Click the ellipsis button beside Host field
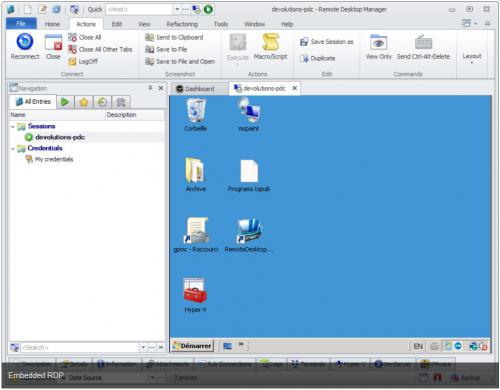500x390 pixels. tap(186, 9)
